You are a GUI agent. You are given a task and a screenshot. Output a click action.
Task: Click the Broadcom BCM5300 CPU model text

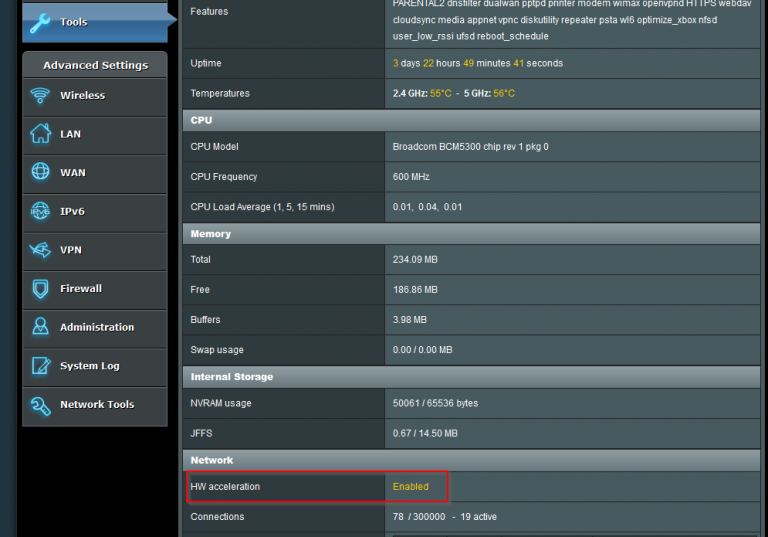(470, 147)
